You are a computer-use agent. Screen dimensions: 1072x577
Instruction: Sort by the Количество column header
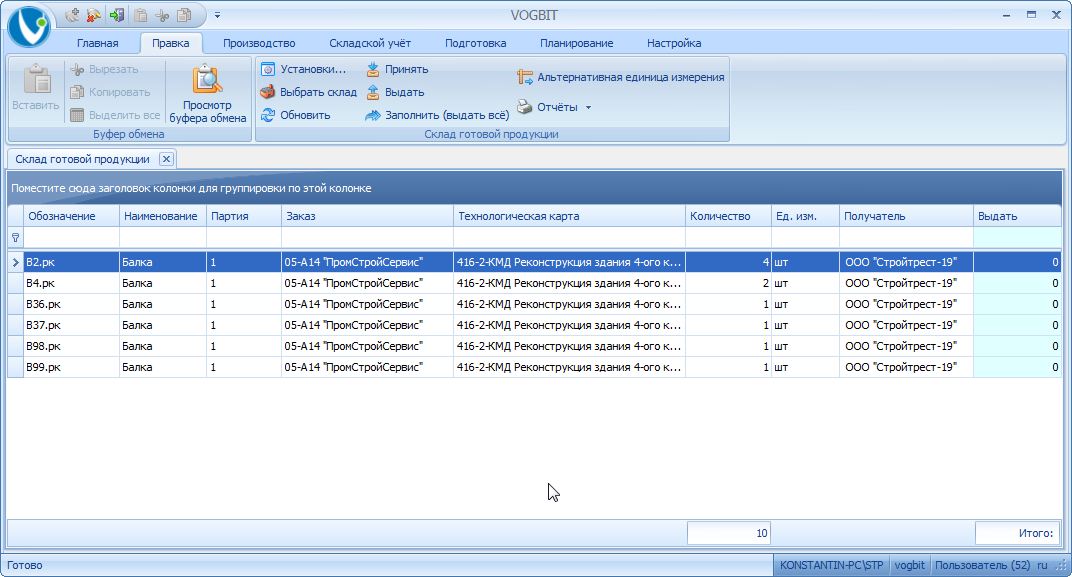click(728, 216)
